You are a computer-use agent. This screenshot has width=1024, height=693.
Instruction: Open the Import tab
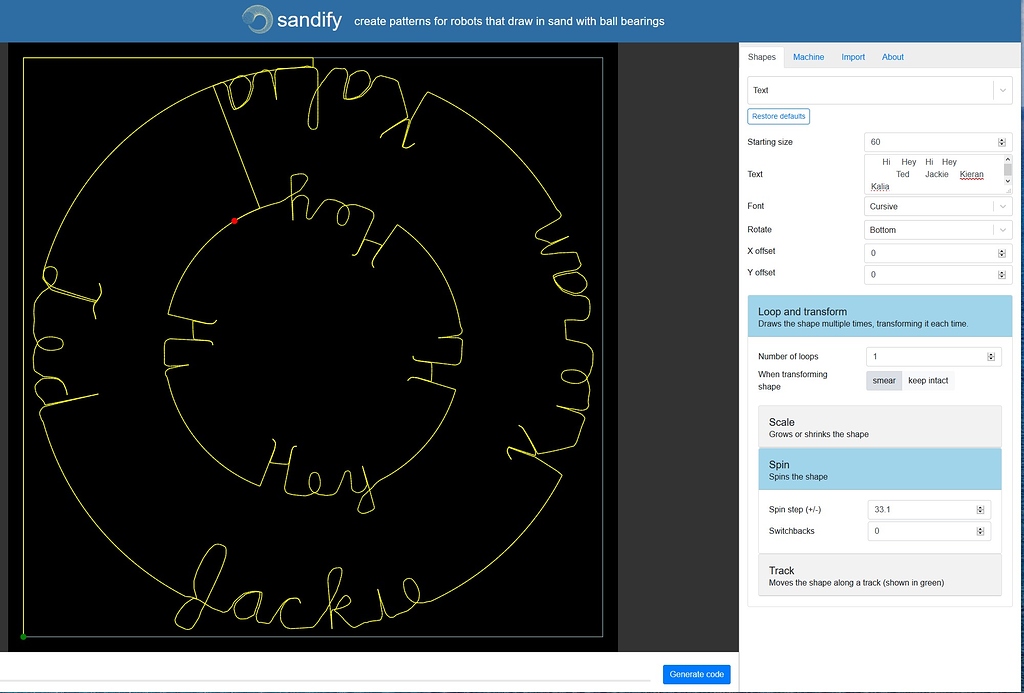coord(852,57)
